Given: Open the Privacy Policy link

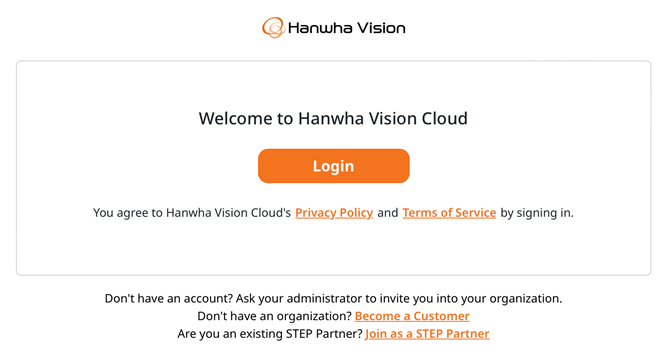Looking at the screenshot, I should coord(334,213).
